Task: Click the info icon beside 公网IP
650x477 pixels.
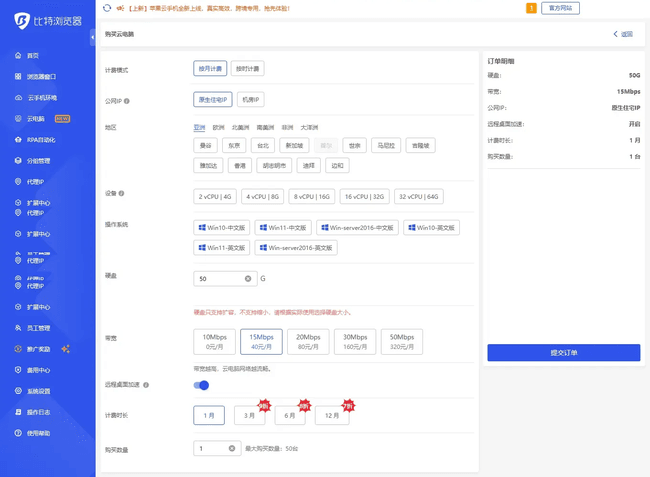Action: click(127, 101)
